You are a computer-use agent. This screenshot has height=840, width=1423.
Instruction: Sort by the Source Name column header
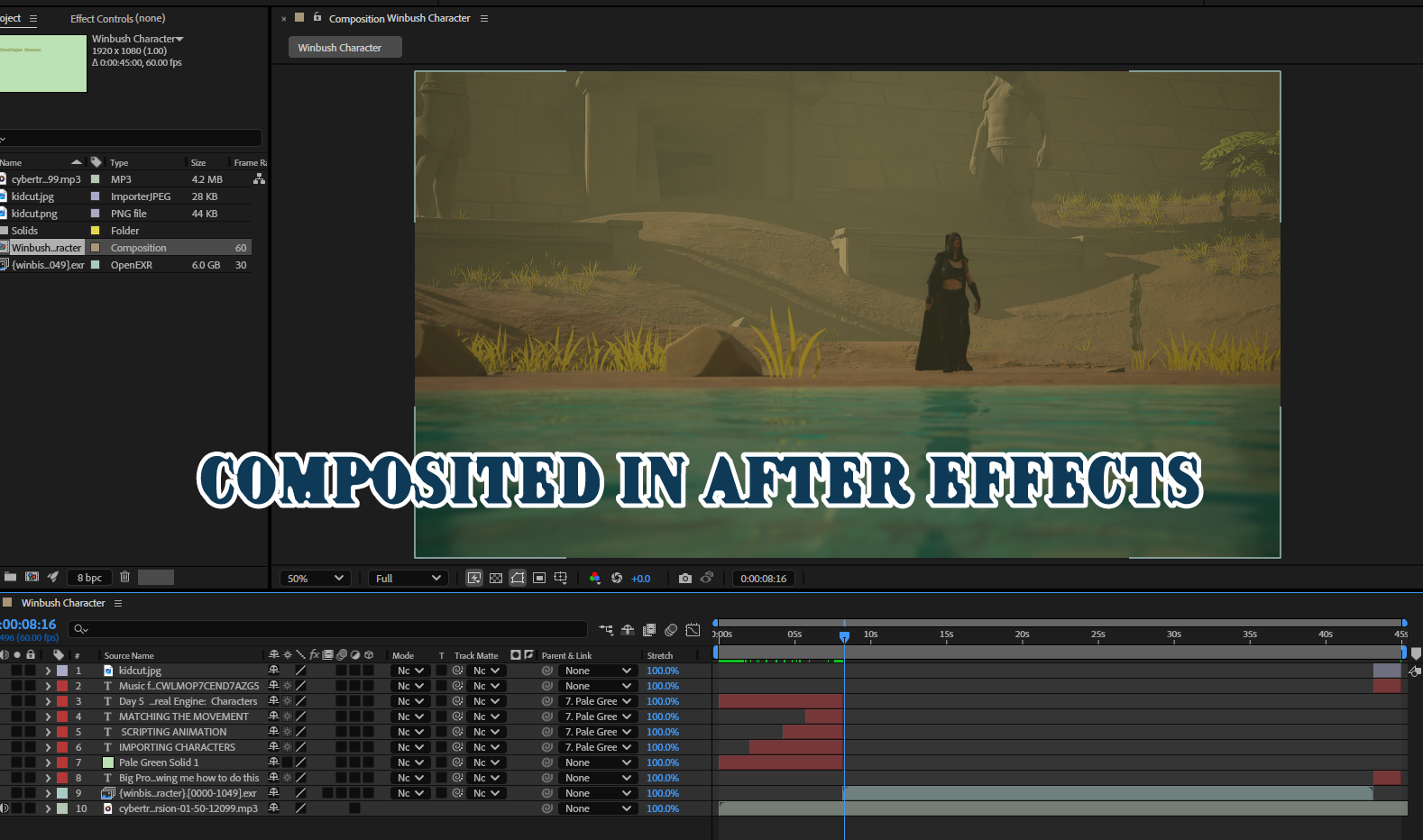click(129, 655)
